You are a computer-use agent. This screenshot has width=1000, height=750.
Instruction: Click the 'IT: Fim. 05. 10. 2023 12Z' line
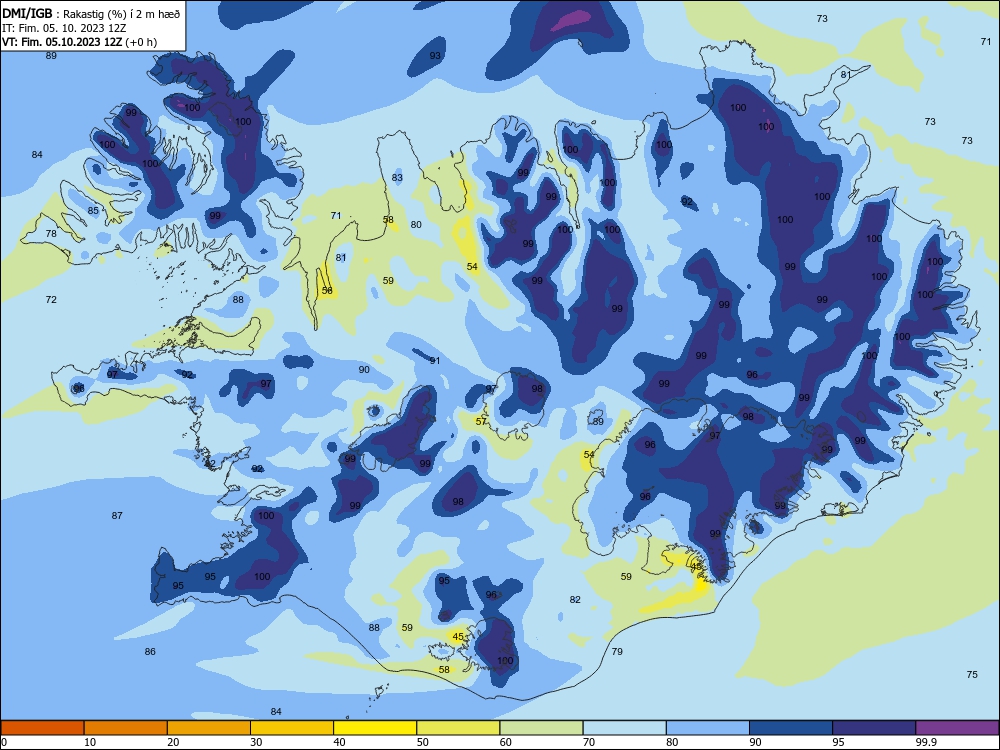(x=64, y=28)
